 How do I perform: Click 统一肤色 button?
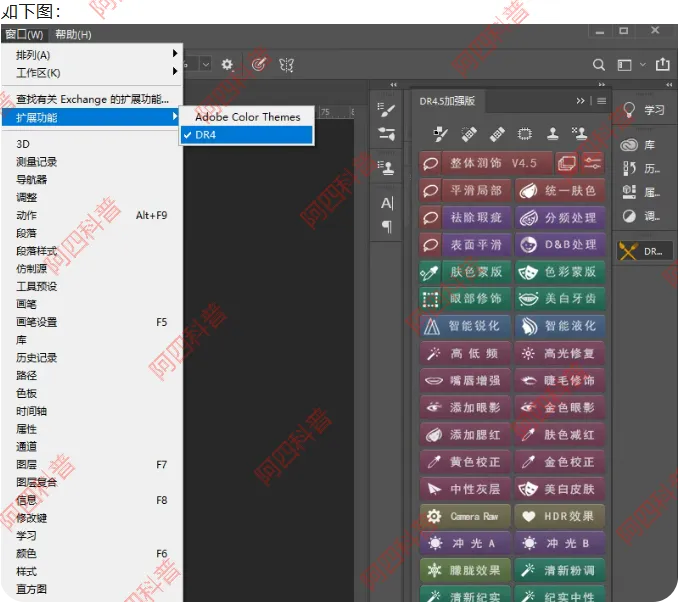coord(560,191)
